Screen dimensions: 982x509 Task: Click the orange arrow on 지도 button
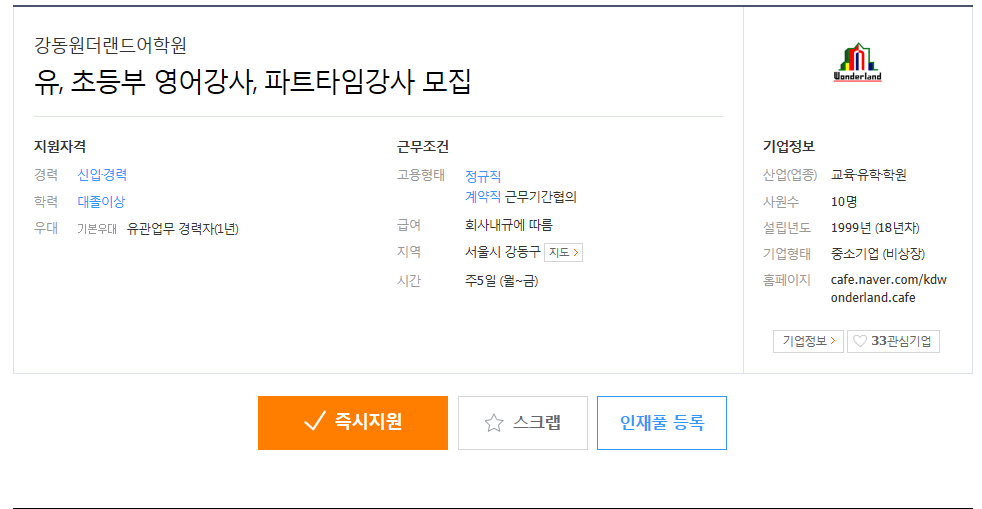pos(576,252)
